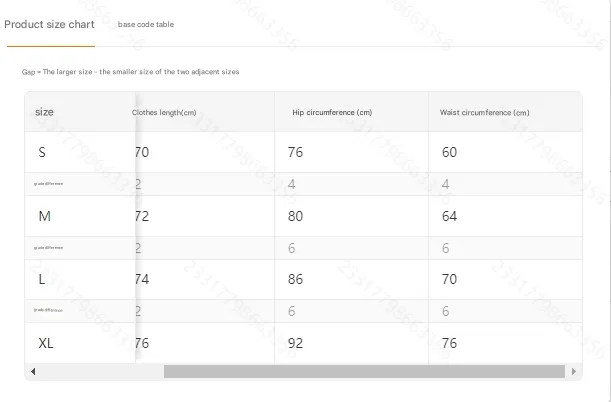Click the Gap definition text above the table
The width and height of the screenshot is (611, 402).
tap(131, 72)
